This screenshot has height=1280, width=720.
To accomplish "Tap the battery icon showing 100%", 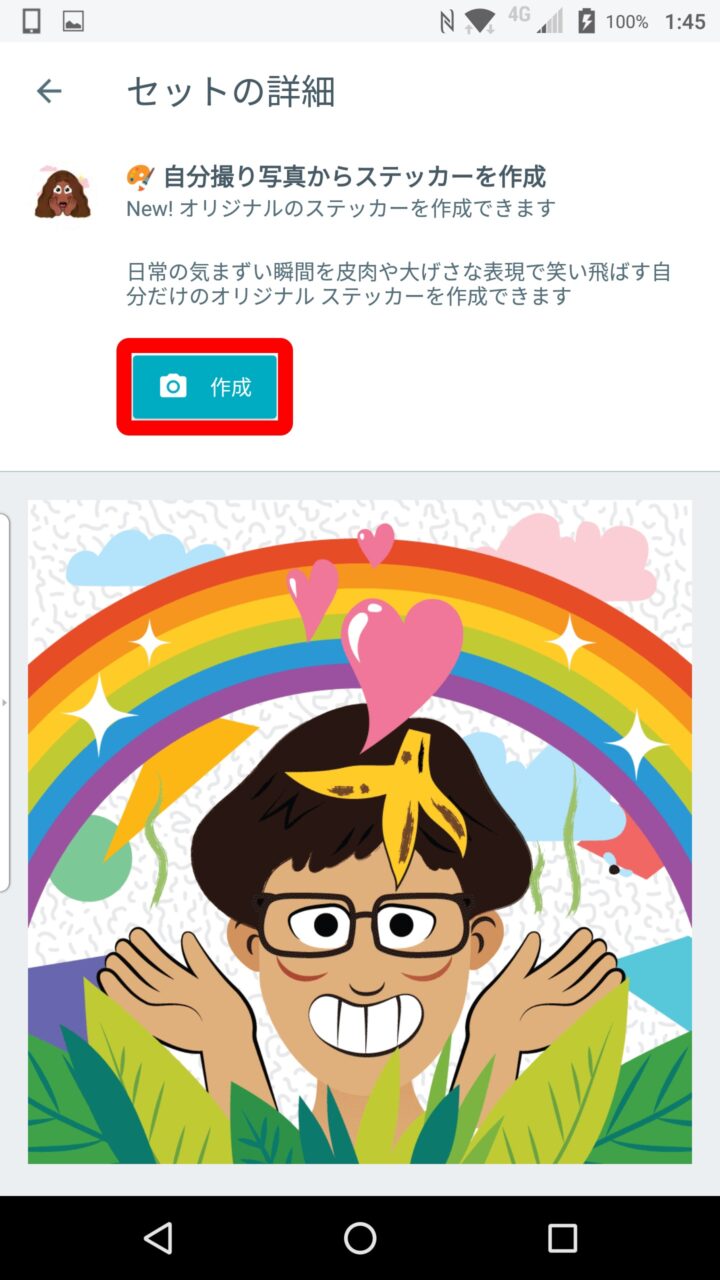I will click(x=587, y=21).
